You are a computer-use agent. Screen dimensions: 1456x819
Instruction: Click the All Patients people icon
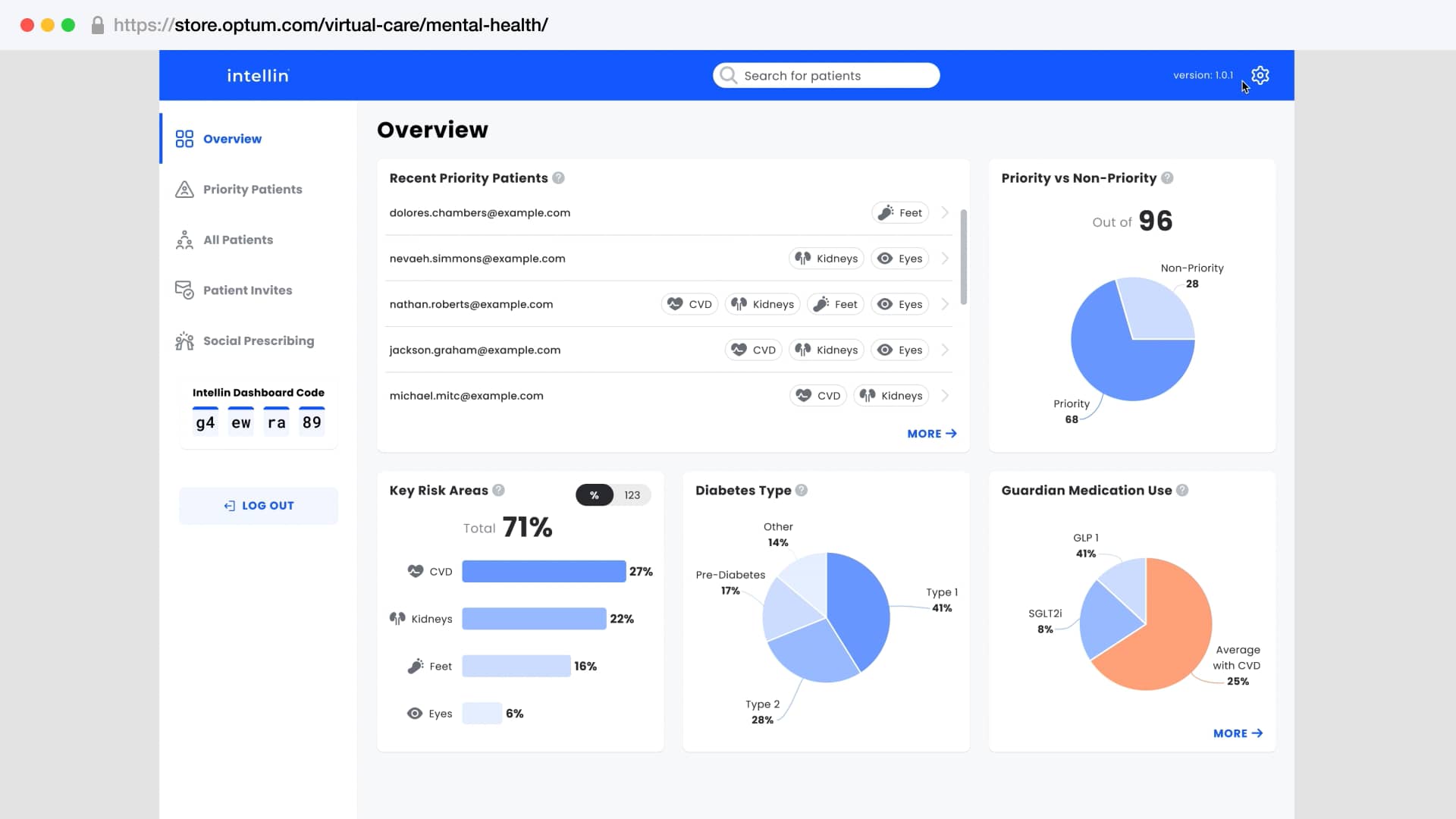tap(184, 240)
